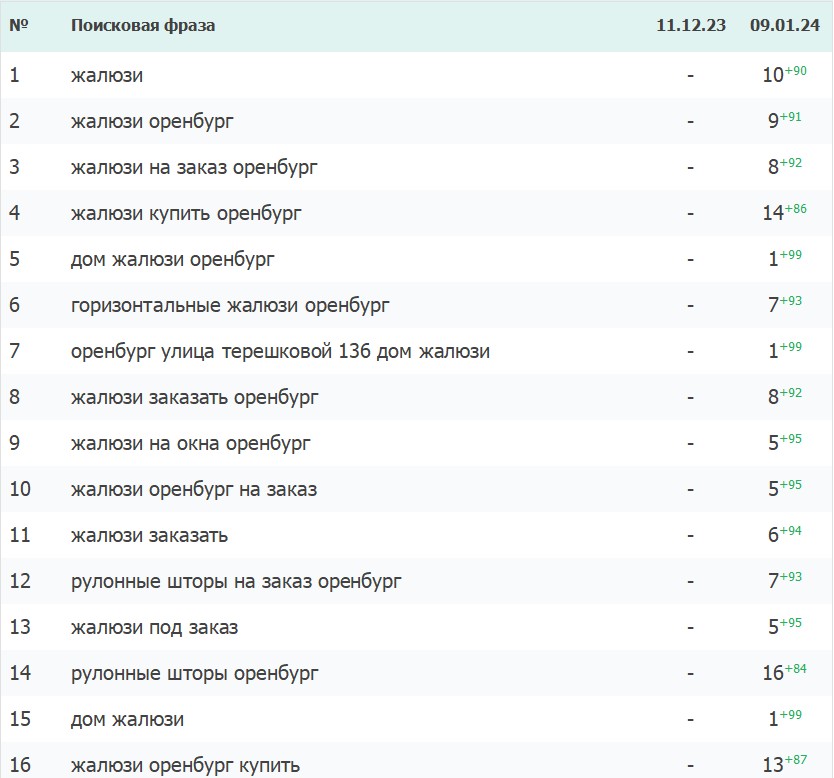834x778 pixels.
Task: Select the phrase 'жалюзи купить оренбург'
Action: (186, 213)
